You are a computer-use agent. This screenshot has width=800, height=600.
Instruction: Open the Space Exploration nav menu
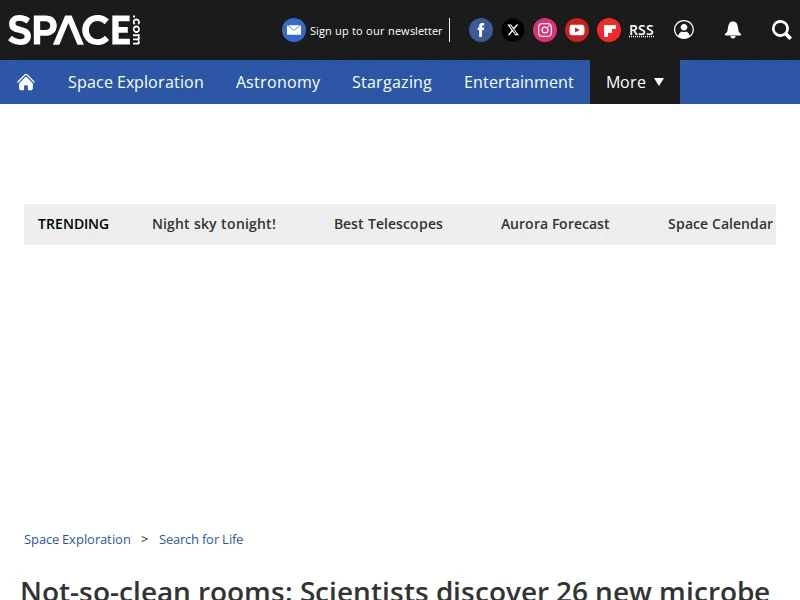point(136,82)
